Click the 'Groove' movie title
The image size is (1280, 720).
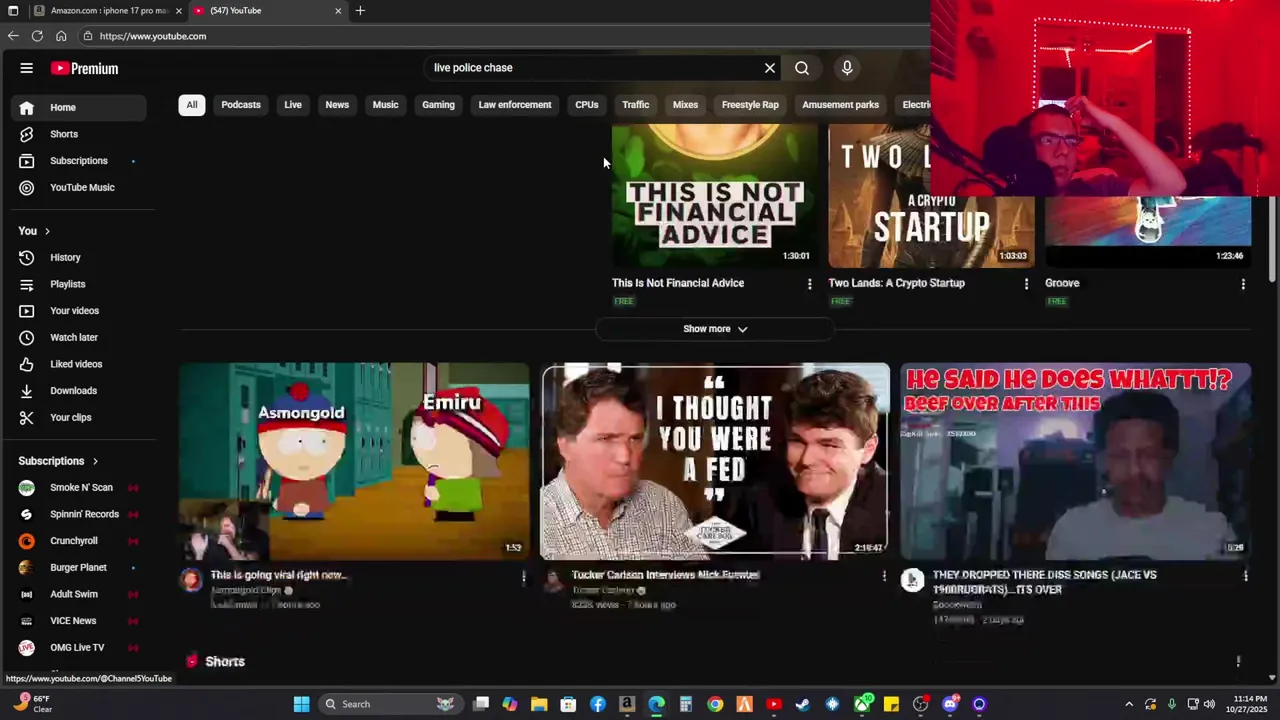click(x=1062, y=283)
